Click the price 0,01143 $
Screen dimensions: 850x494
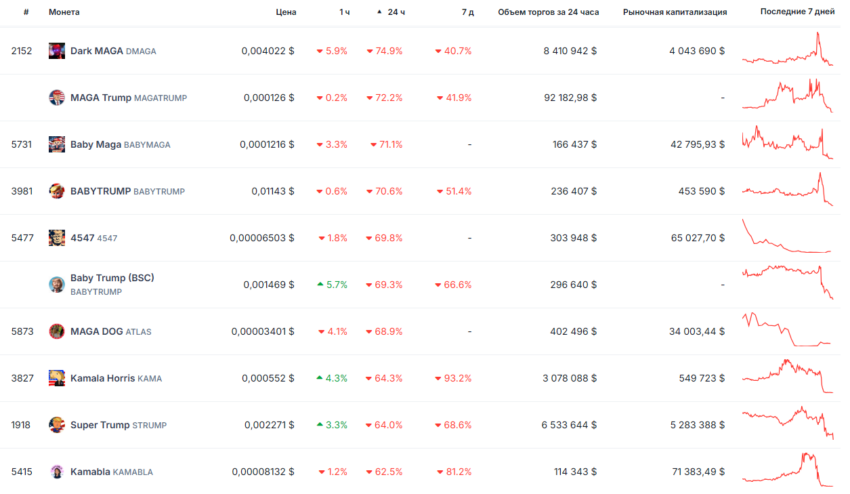pos(273,191)
